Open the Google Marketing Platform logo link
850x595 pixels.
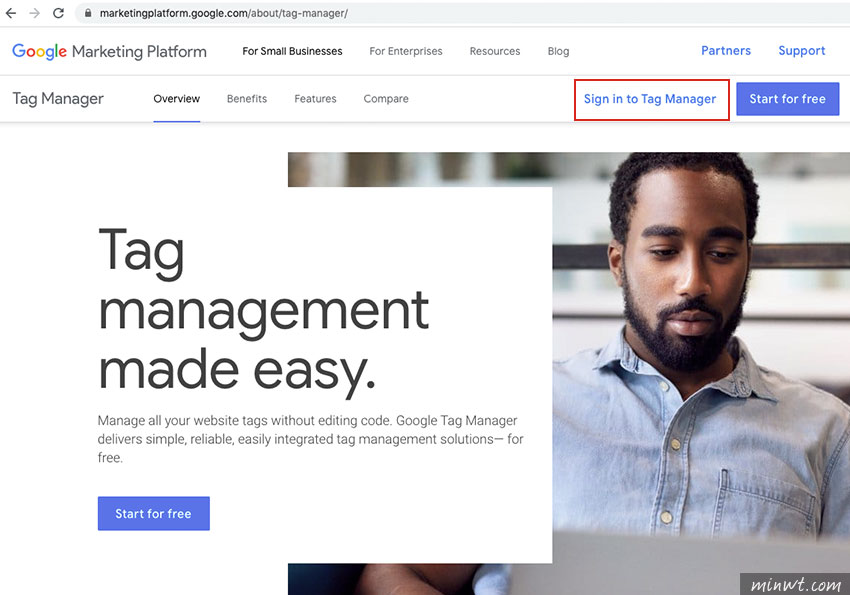point(109,51)
